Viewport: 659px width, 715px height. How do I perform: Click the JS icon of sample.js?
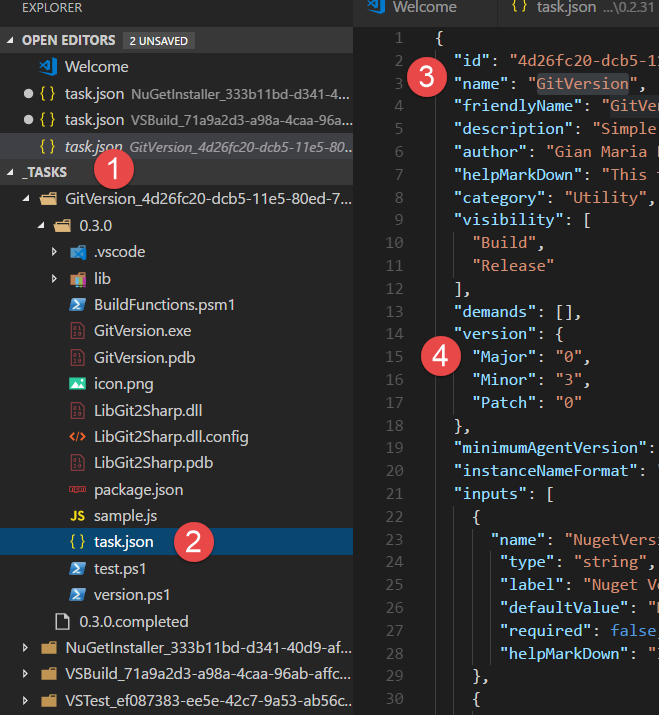pyautogui.click(x=77, y=516)
